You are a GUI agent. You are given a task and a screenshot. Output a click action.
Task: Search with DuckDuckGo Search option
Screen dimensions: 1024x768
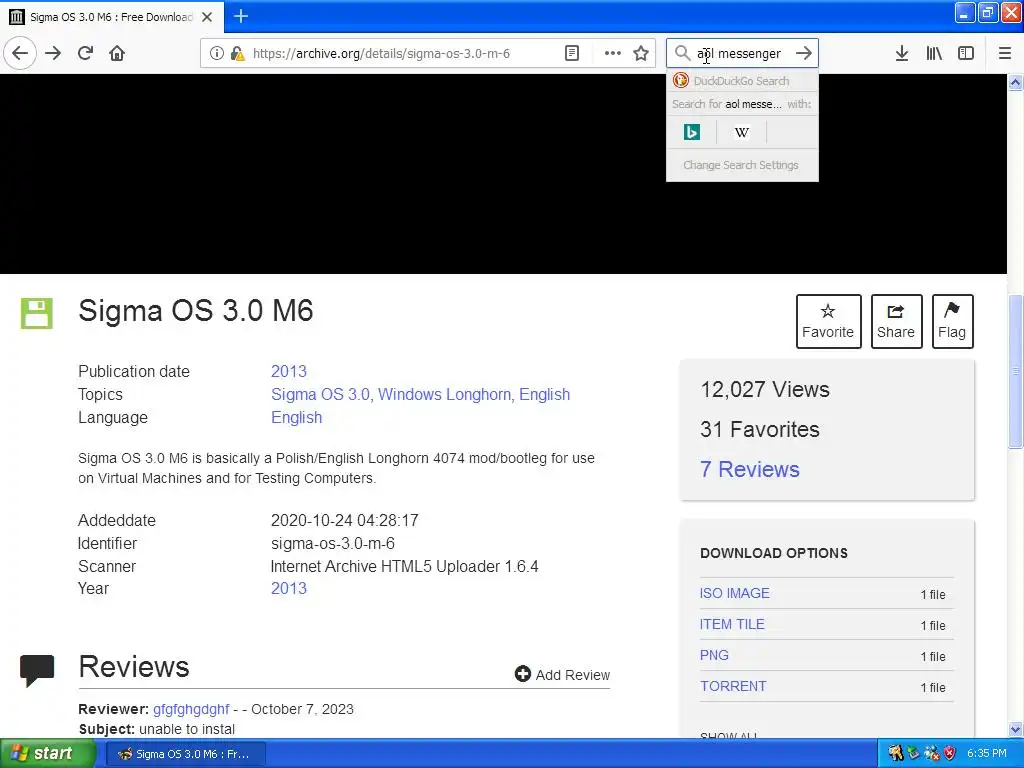coord(742,81)
